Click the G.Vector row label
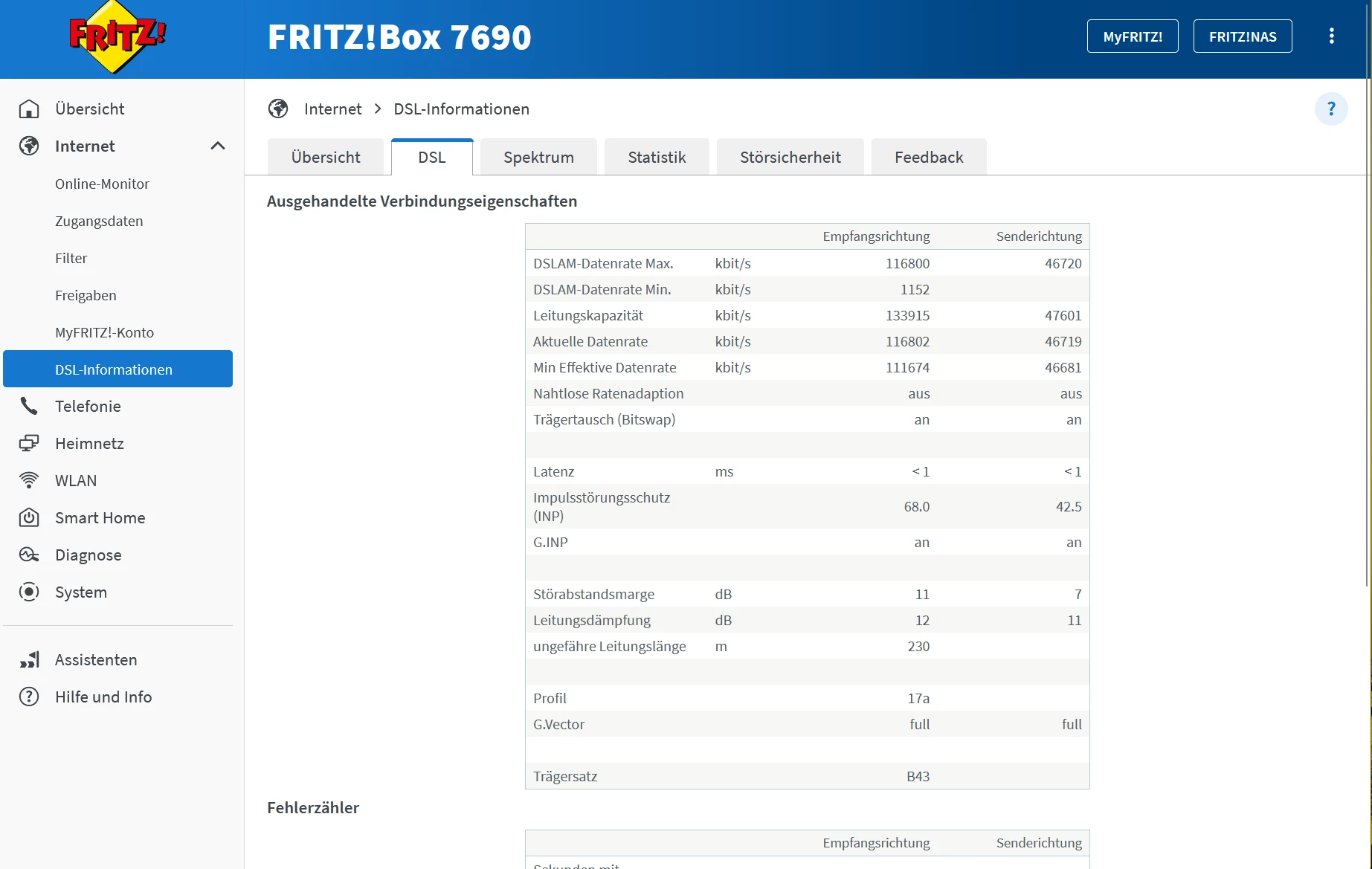This screenshot has height=869, width=1372. [558, 724]
